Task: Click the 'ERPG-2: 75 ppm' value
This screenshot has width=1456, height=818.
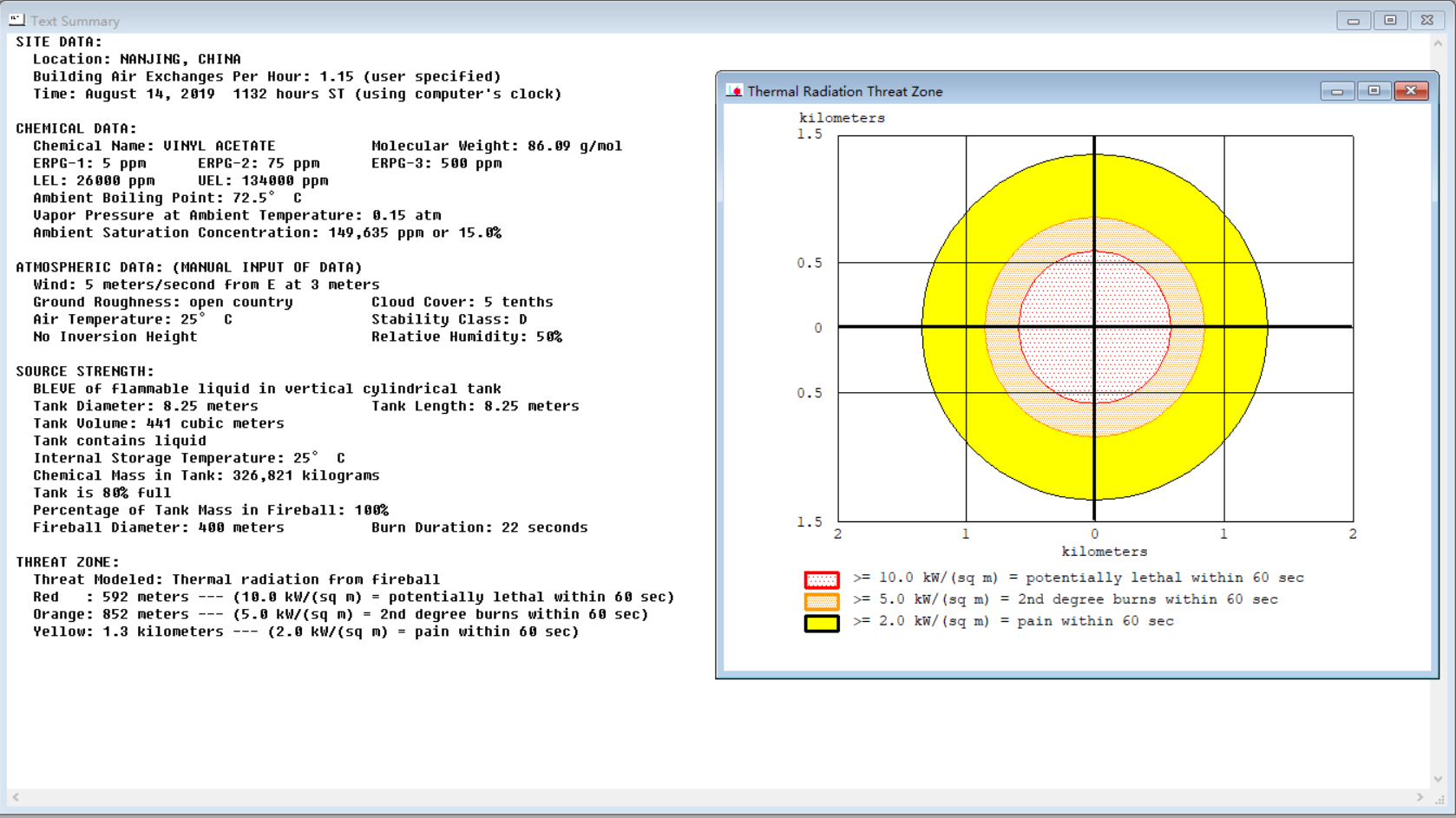Action: pyautogui.click(x=259, y=163)
